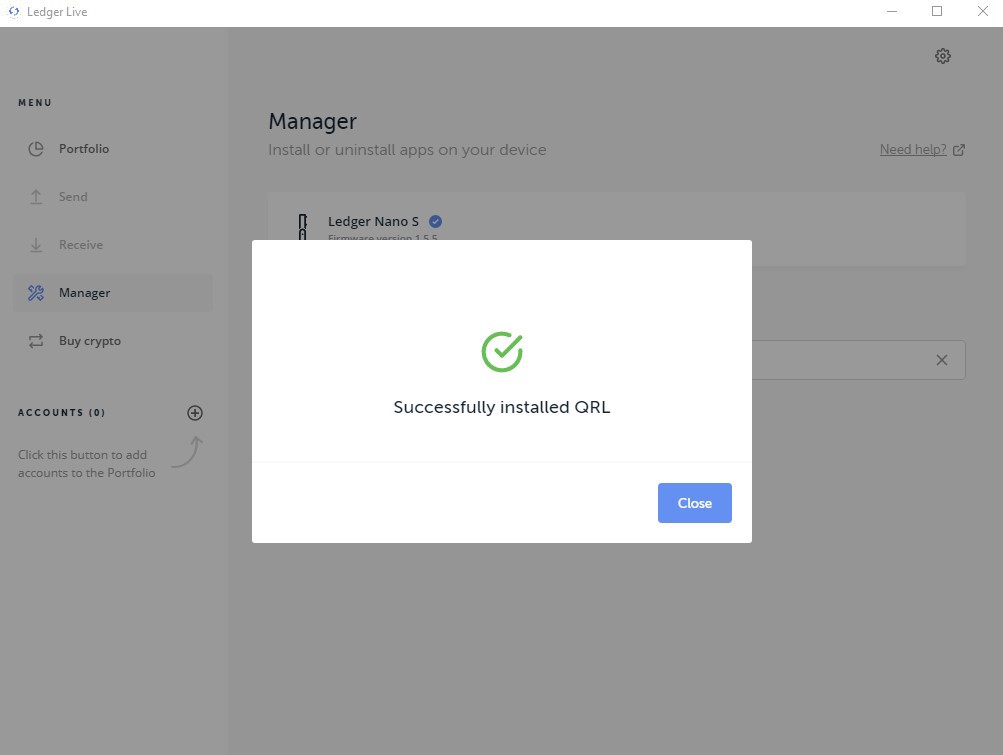Select the Manager menu item label

84,293
